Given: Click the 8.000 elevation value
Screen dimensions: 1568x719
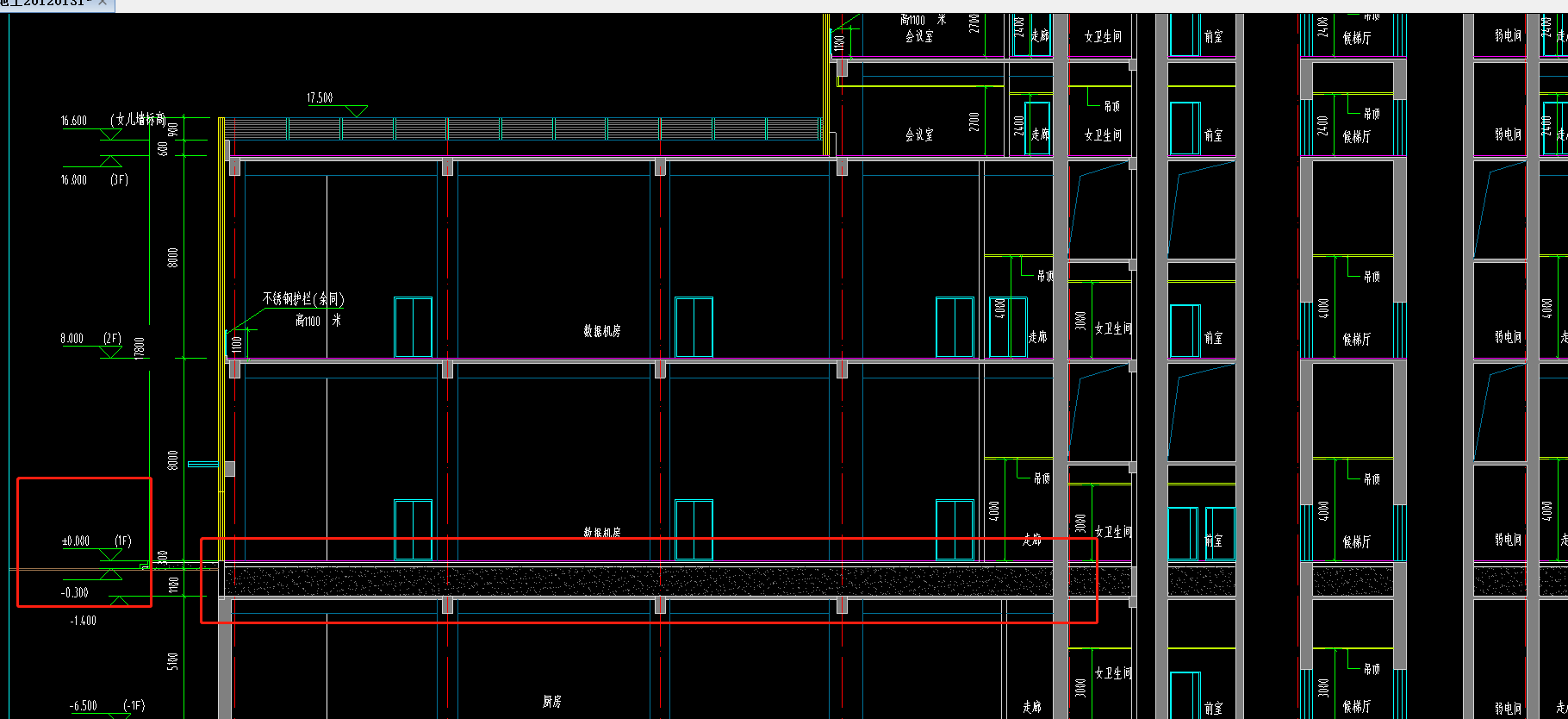Looking at the screenshot, I should 72,339.
